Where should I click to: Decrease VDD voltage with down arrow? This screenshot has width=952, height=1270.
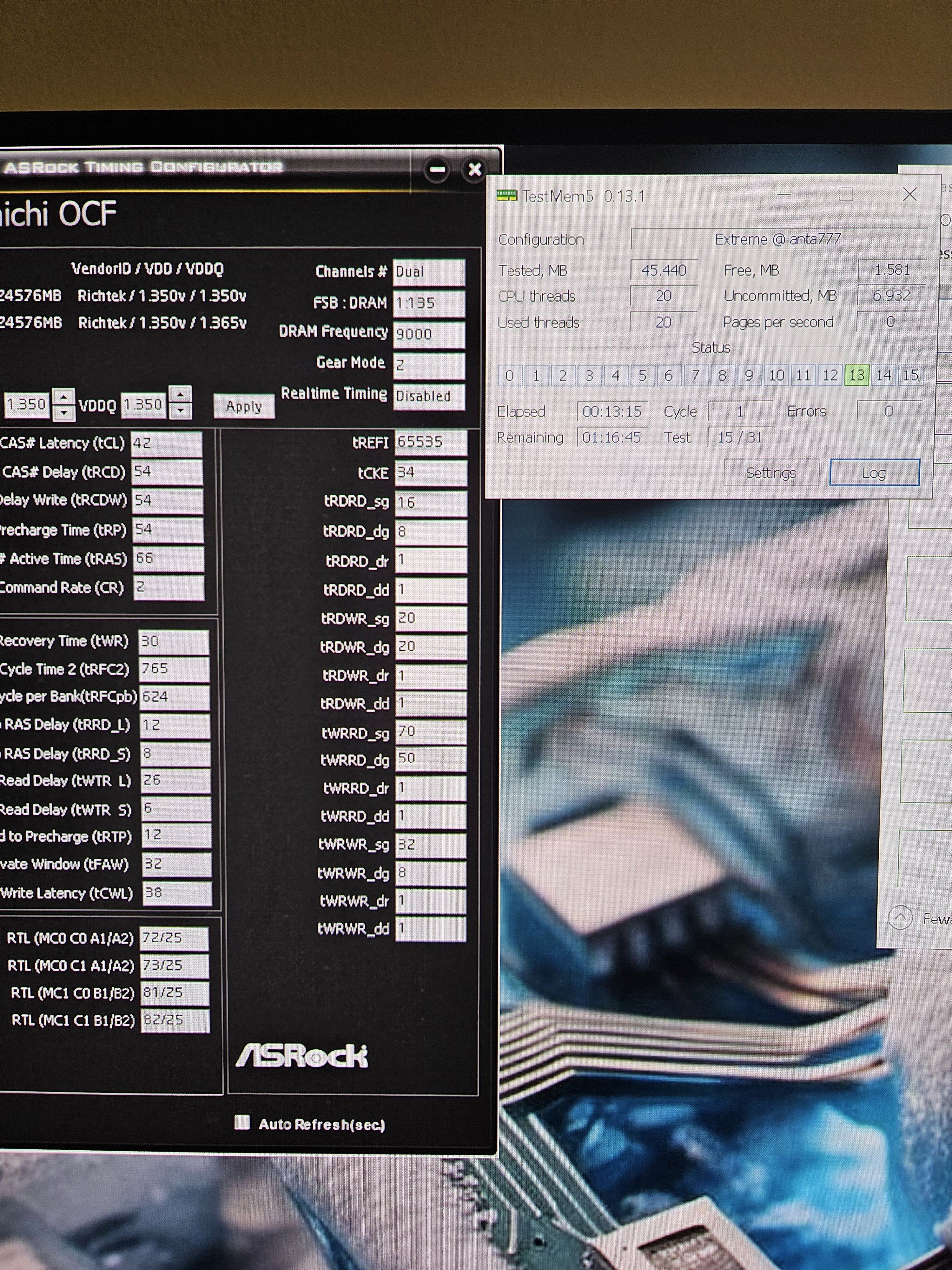point(64,412)
